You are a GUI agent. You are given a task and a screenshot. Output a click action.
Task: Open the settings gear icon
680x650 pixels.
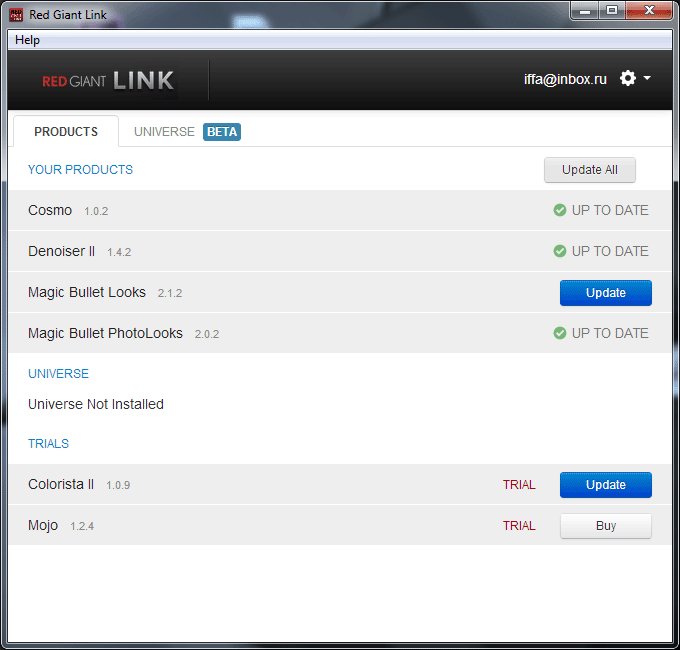(628, 78)
